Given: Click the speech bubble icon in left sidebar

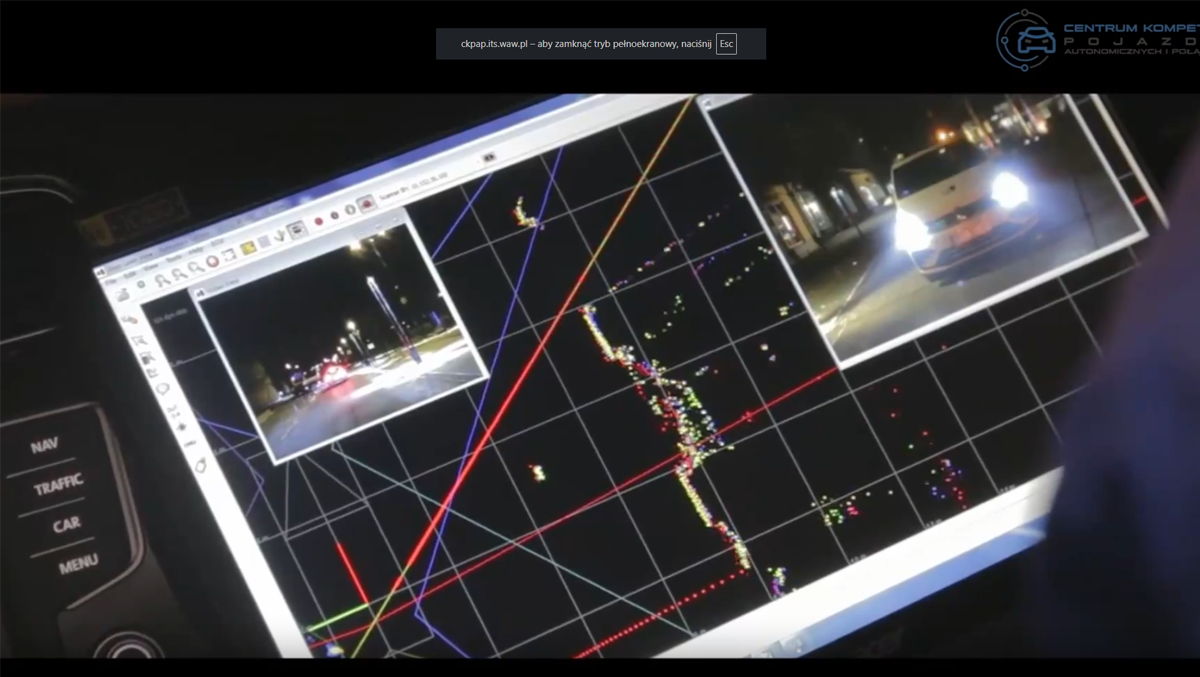Looking at the screenshot, I should click(x=163, y=388).
